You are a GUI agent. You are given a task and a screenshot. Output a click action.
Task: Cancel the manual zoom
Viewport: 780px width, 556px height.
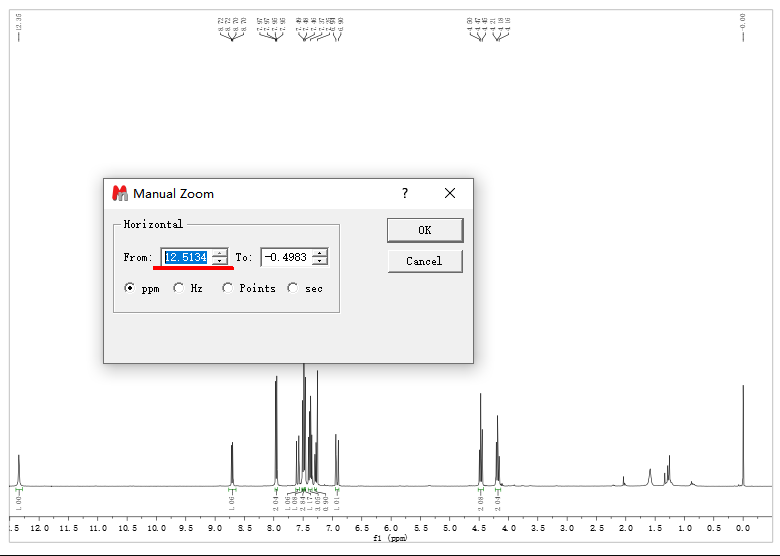424,261
